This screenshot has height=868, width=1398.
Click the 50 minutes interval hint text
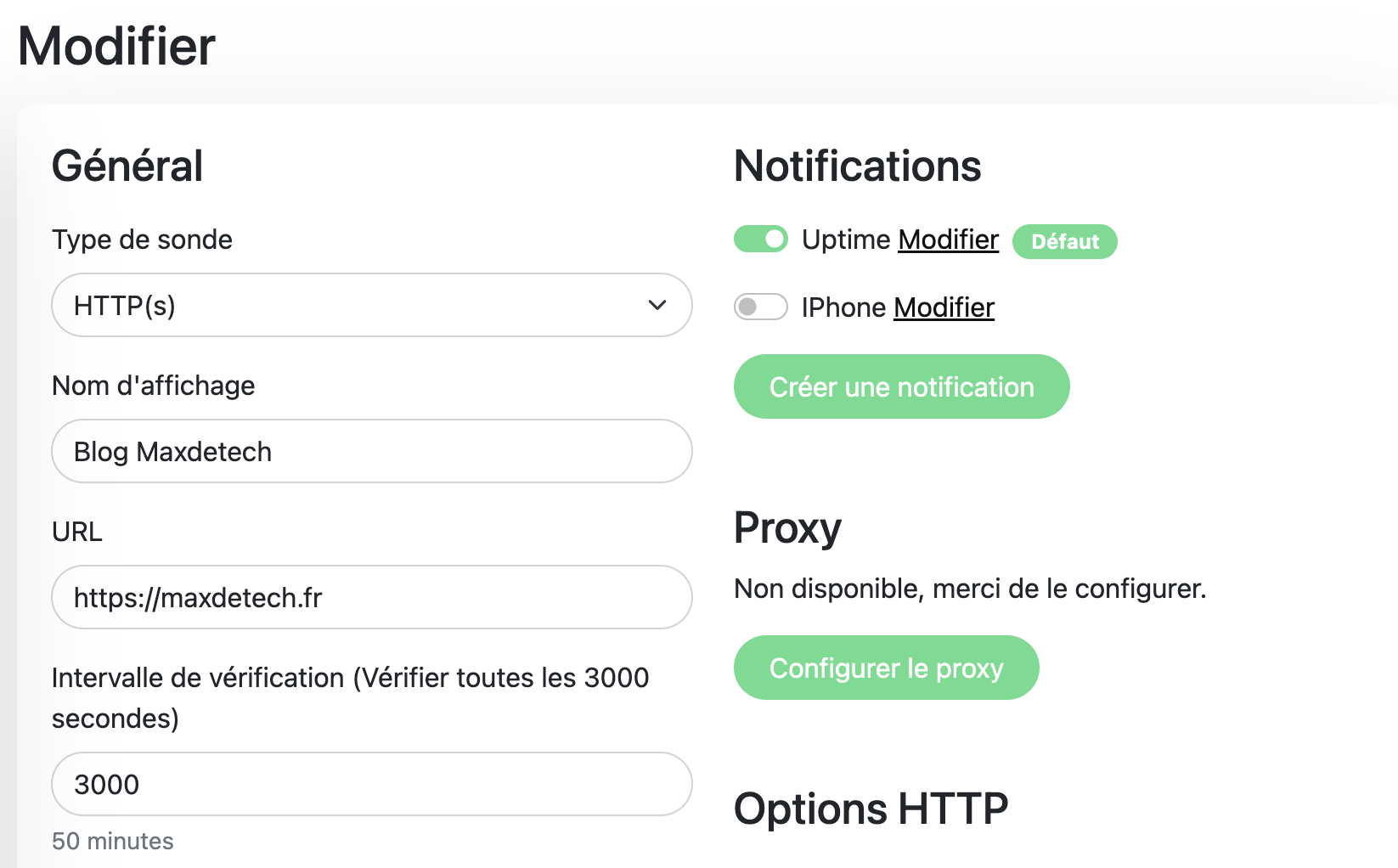113,841
